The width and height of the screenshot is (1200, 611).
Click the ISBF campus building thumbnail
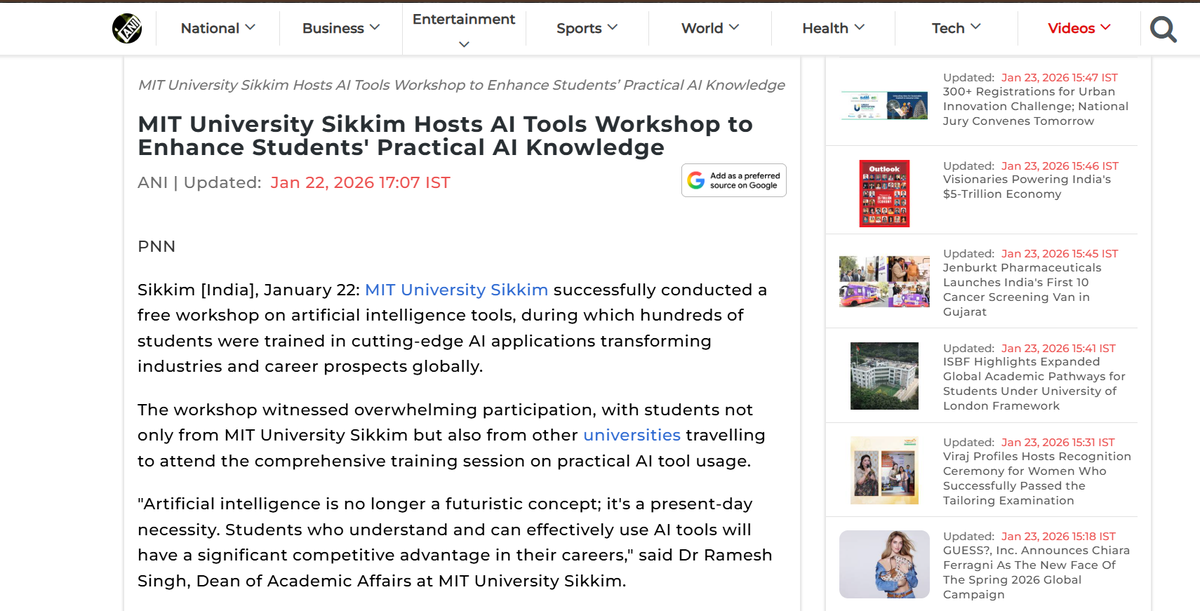pyautogui.click(x=884, y=375)
